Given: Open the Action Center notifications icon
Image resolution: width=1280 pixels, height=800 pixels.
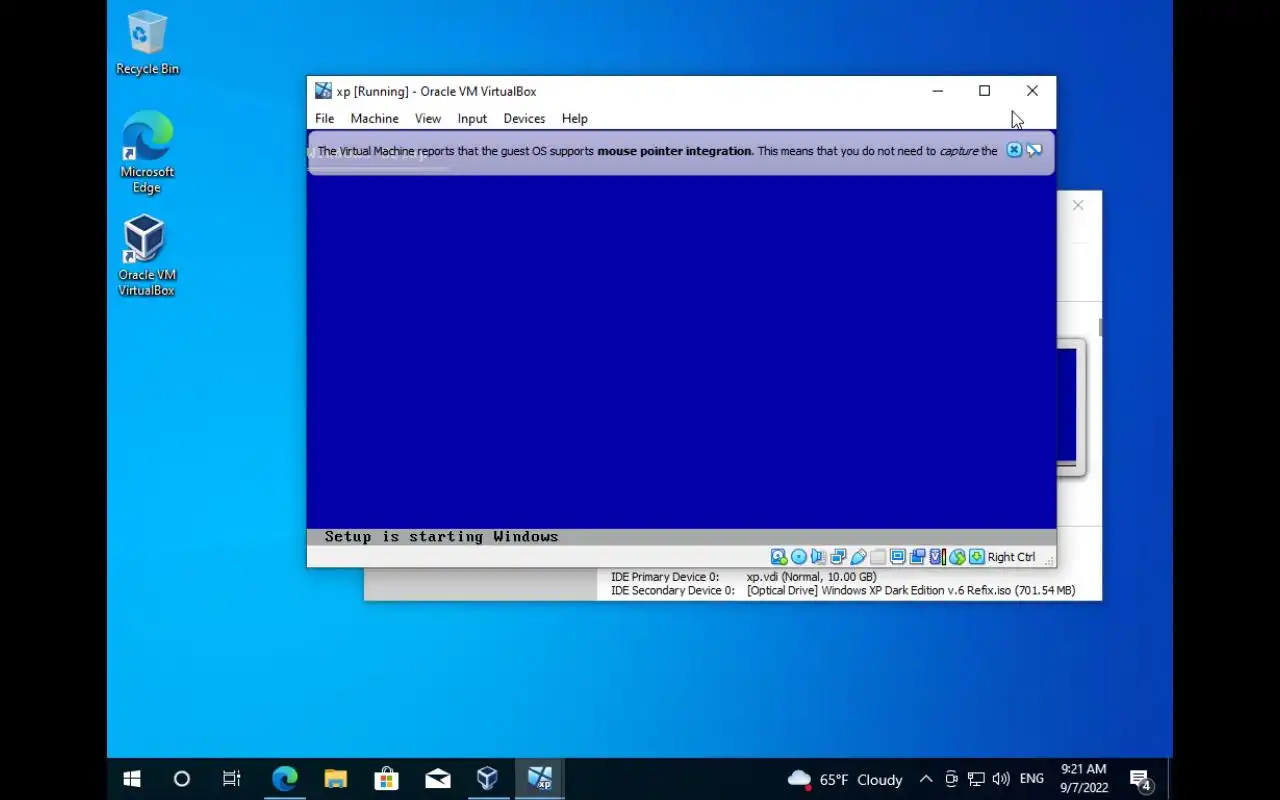Looking at the screenshot, I should (1141, 779).
